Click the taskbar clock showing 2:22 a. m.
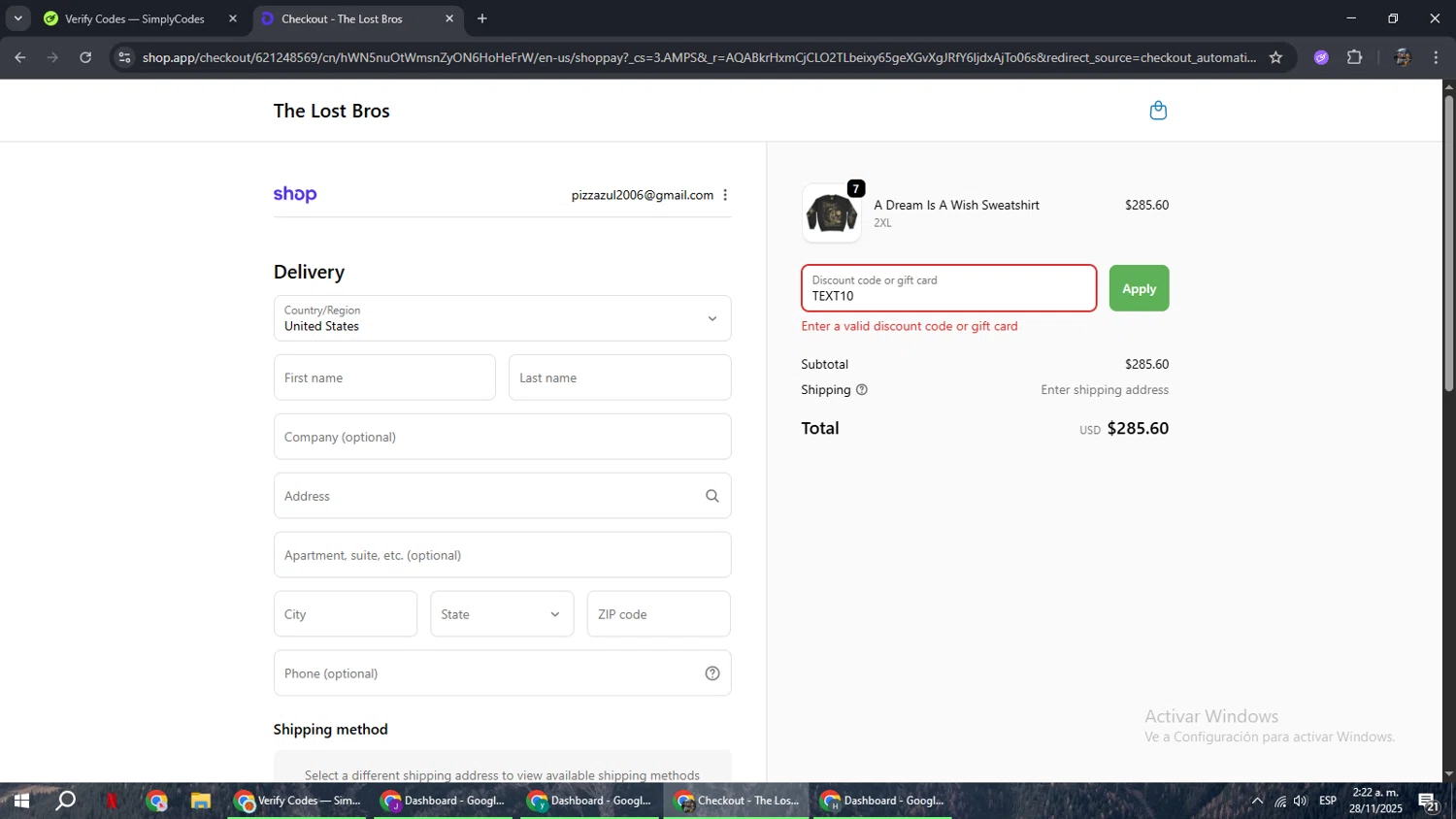This screenshot has height=819, width=1456. (x=1375, y=801)
